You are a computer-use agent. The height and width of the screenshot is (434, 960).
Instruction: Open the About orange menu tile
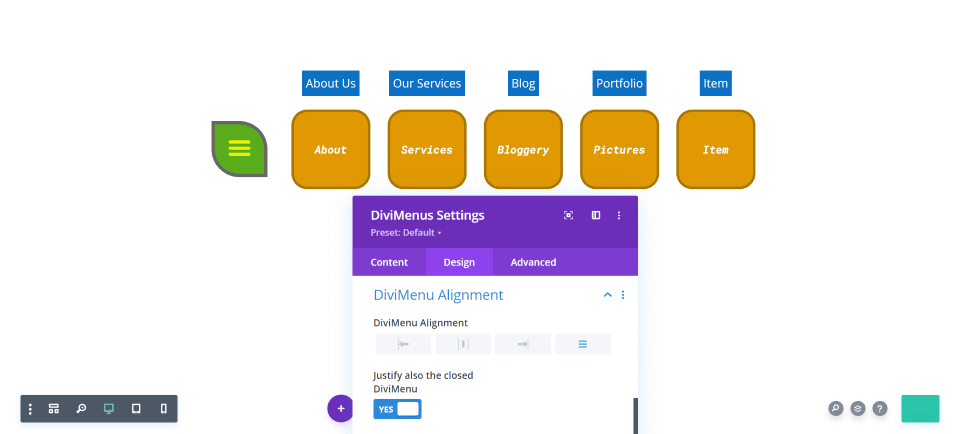pyautogui.click(x=331, y=149)
